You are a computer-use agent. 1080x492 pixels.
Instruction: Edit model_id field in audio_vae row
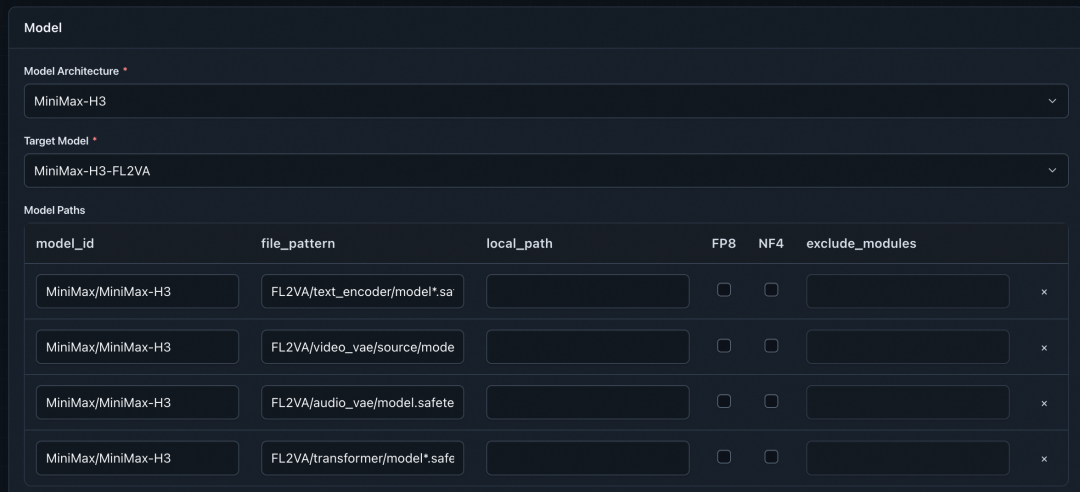tap(137, 402)
